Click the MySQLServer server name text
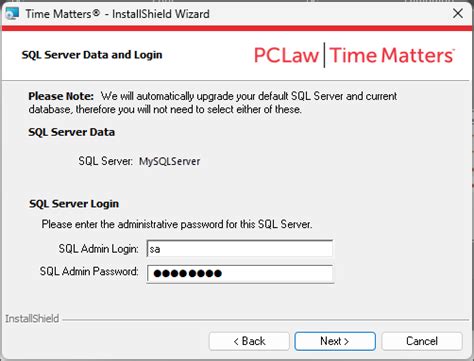 pyautogui.click(x=170, y=161)
